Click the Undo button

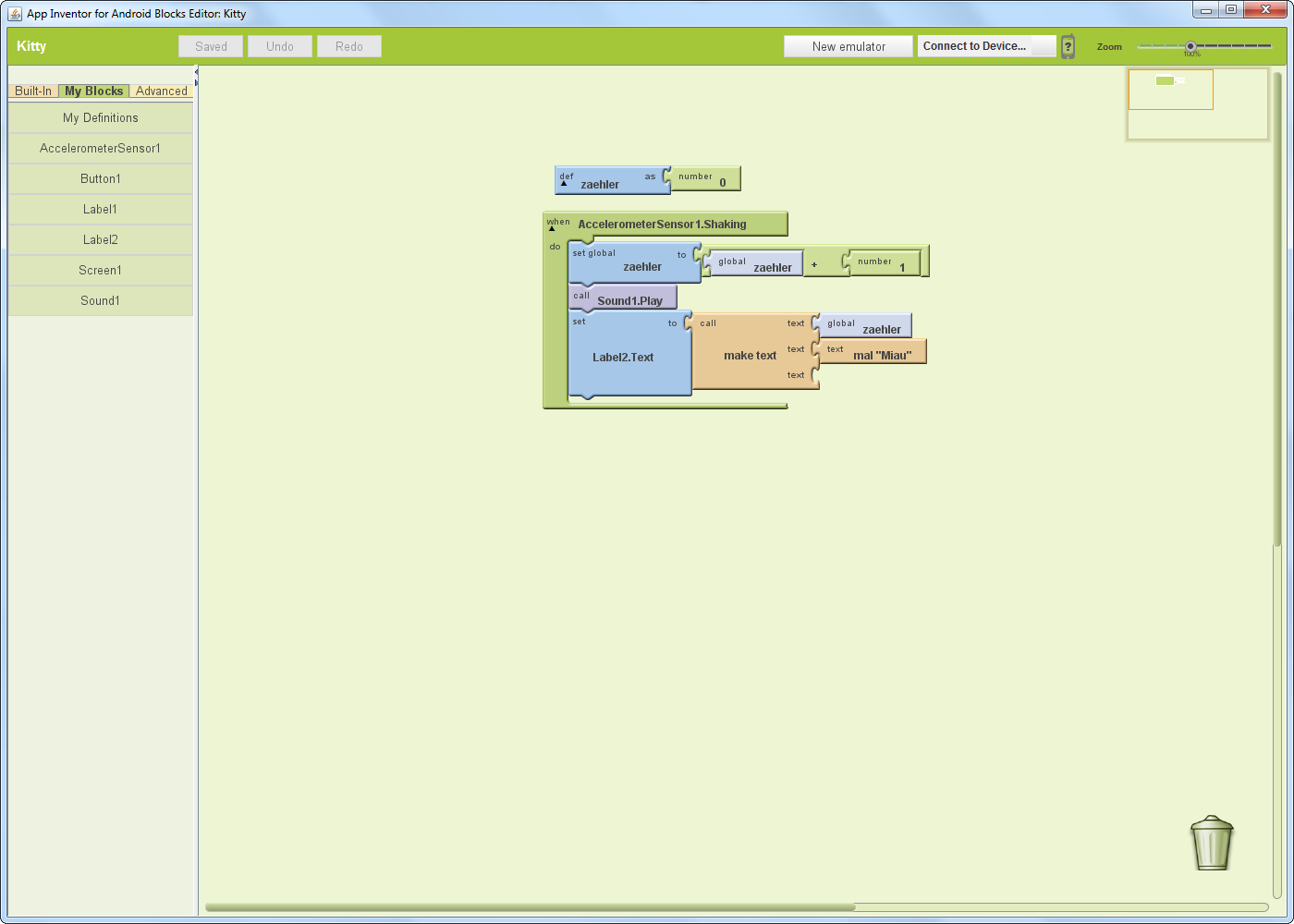pyautogui.click(x=279, y=45)
